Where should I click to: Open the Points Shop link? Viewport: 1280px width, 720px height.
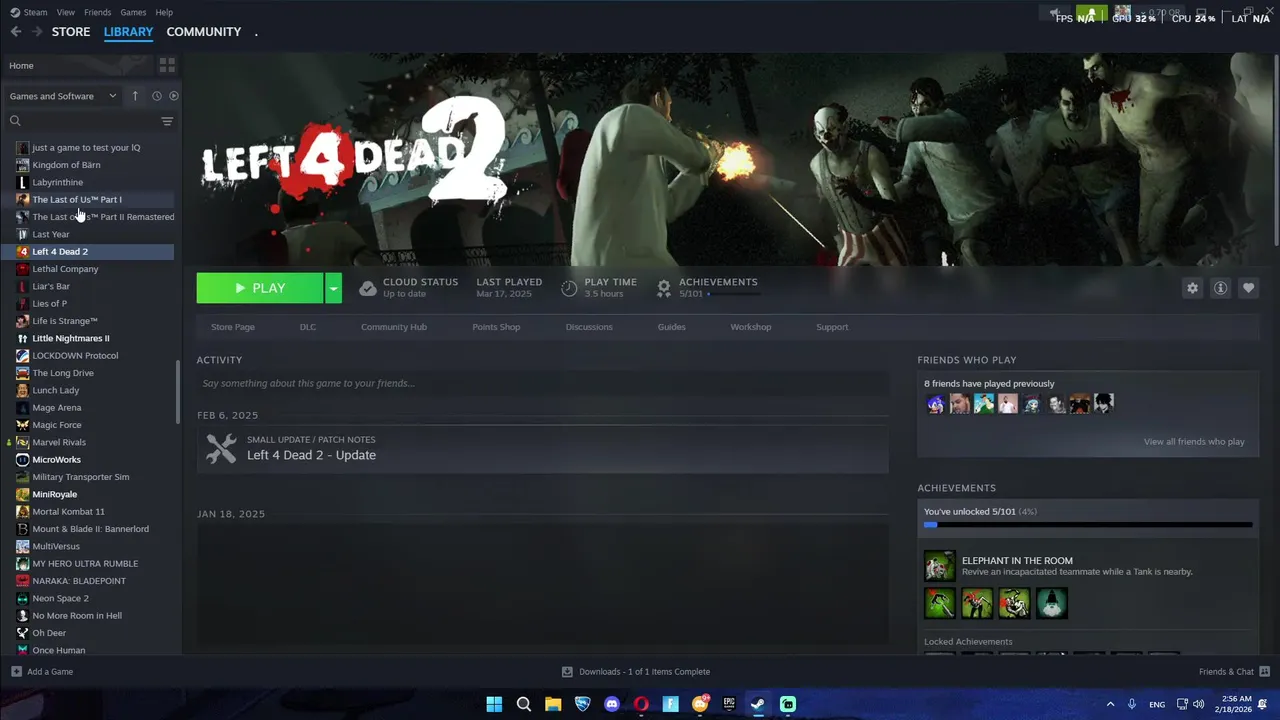tap(496, 327)
